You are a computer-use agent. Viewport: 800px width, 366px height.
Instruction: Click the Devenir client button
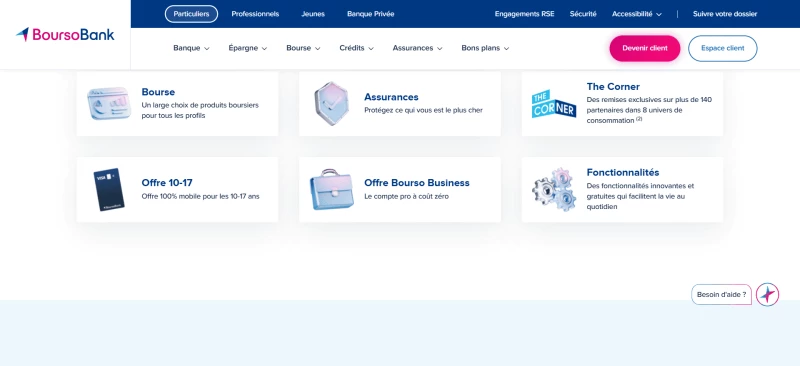[x=645, y=48]
